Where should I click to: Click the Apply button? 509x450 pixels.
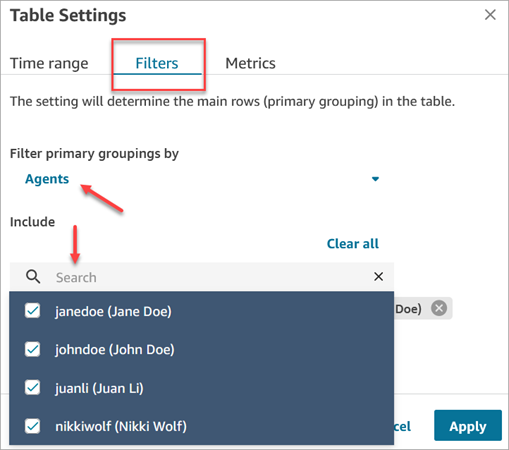[468, 426]
